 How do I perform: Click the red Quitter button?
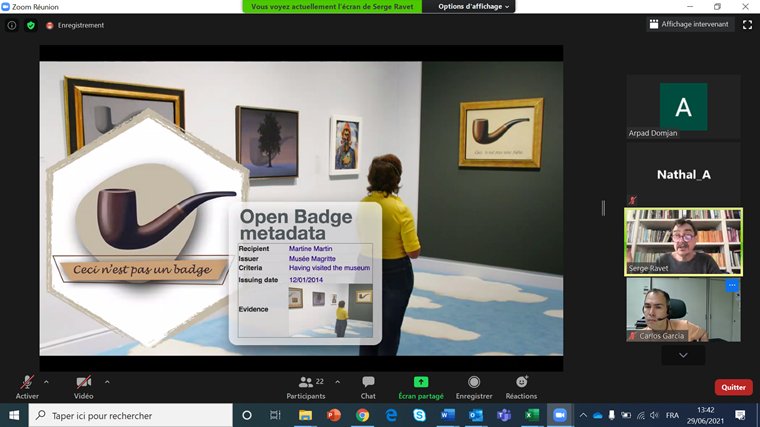tap(733, 387)
